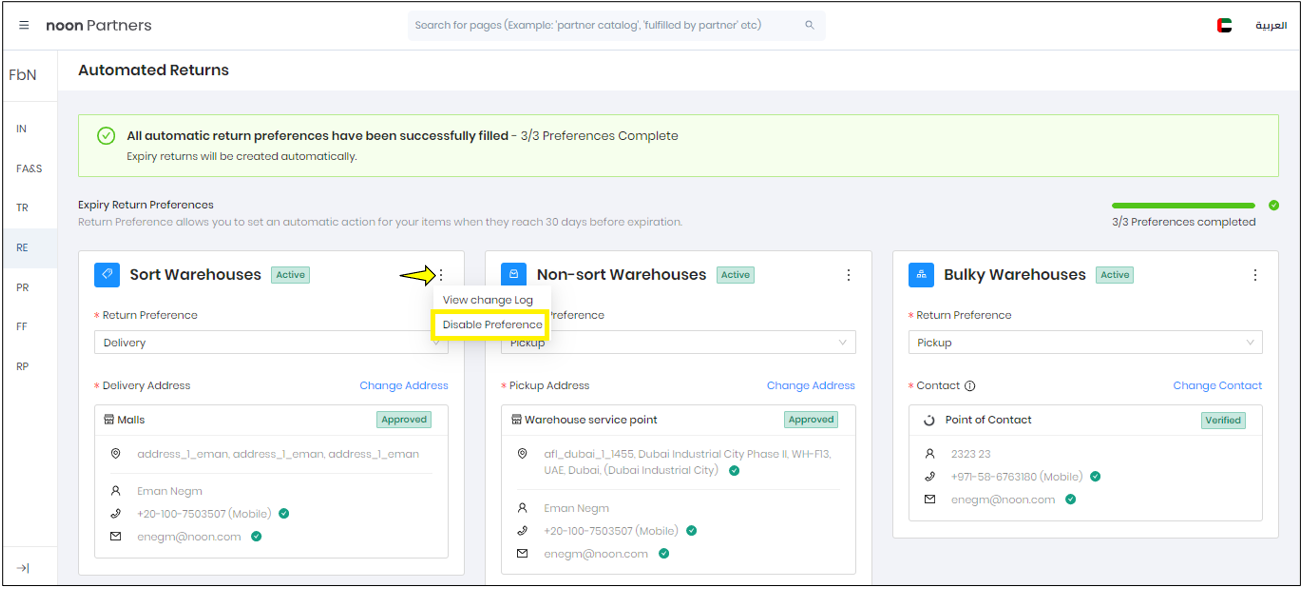Click phone icon beside +971-58-6763180

pos(930,477)
